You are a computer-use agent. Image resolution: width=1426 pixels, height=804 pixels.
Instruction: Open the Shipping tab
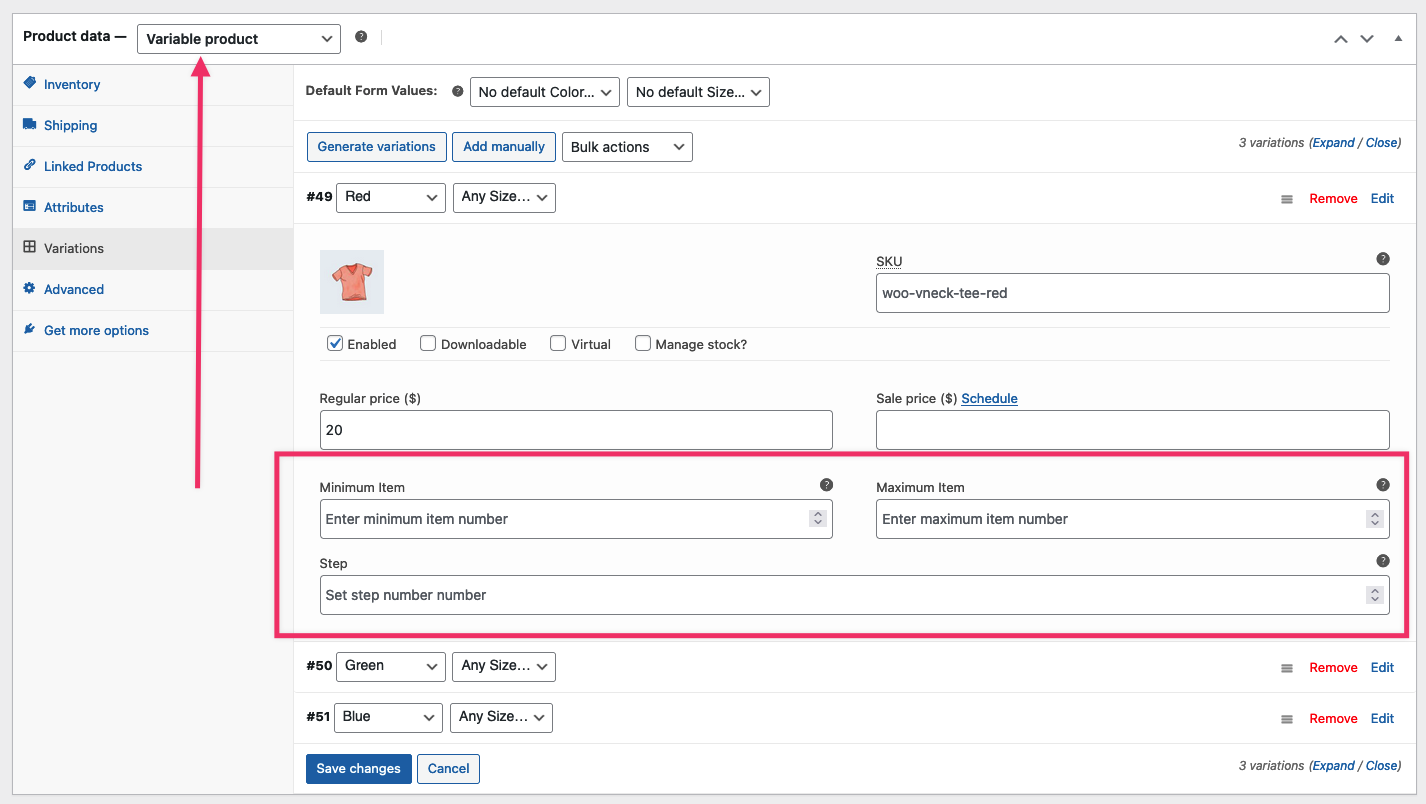153,126
